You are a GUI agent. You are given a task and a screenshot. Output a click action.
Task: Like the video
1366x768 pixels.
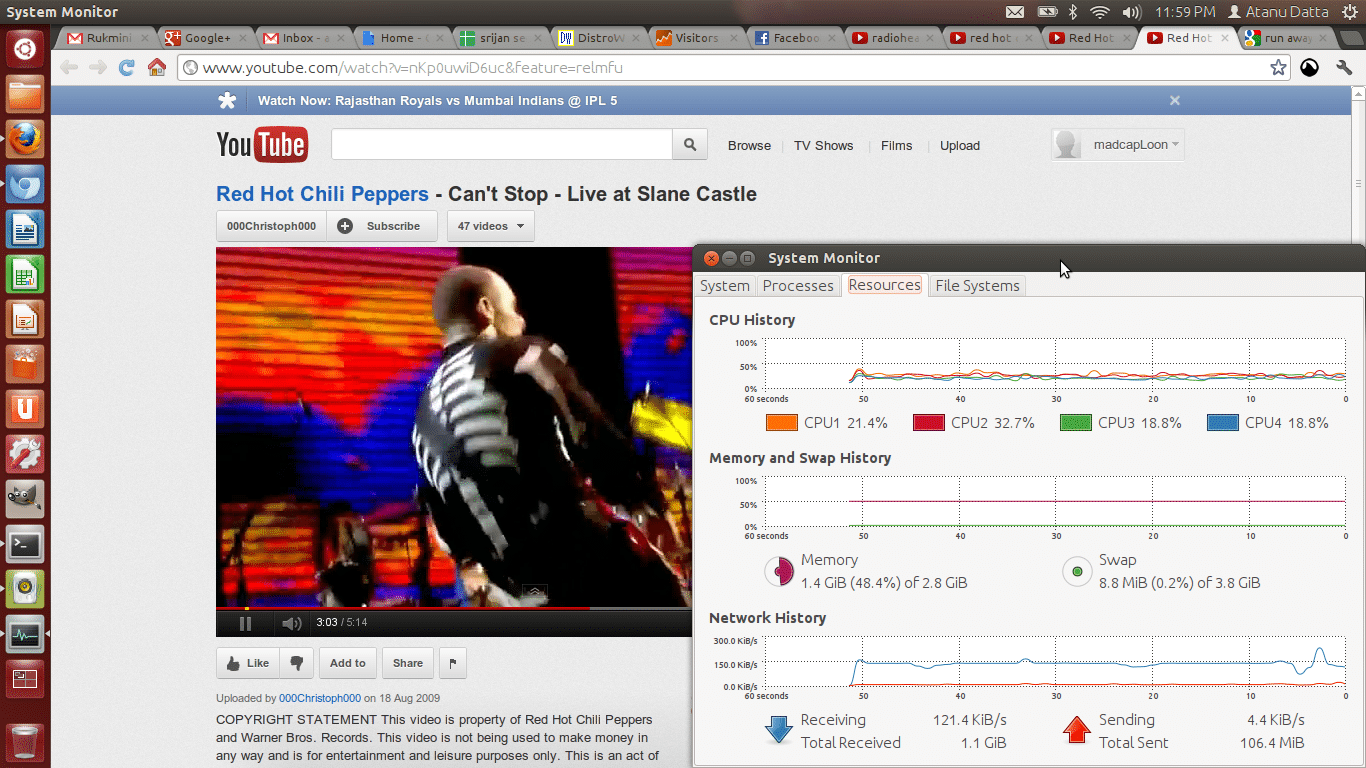coord(248,663)
